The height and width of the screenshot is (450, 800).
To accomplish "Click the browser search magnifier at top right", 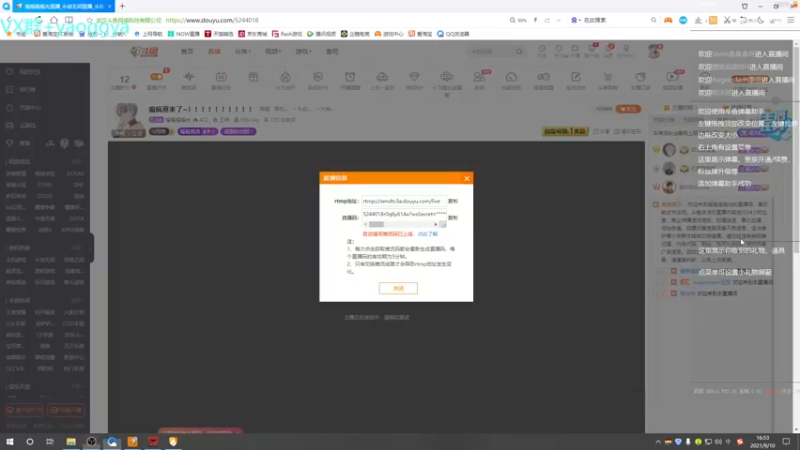I will (653, 20).
